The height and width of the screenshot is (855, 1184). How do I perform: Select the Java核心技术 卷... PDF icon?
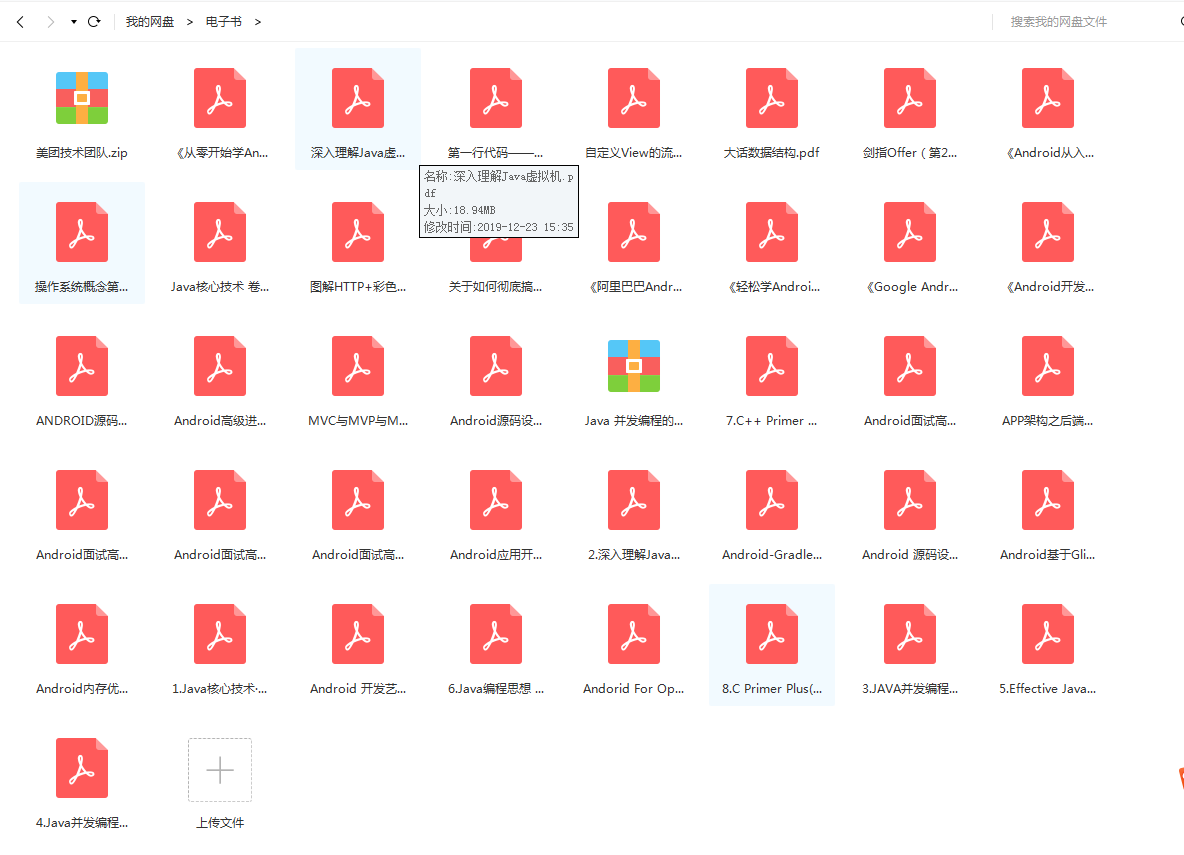click(x=220, y=232)
